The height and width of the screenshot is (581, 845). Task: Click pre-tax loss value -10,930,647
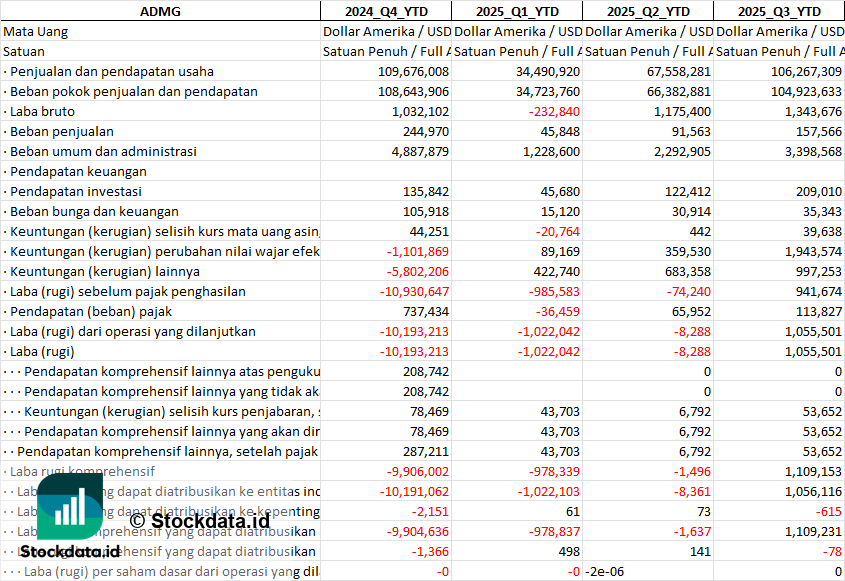[414, 291]
